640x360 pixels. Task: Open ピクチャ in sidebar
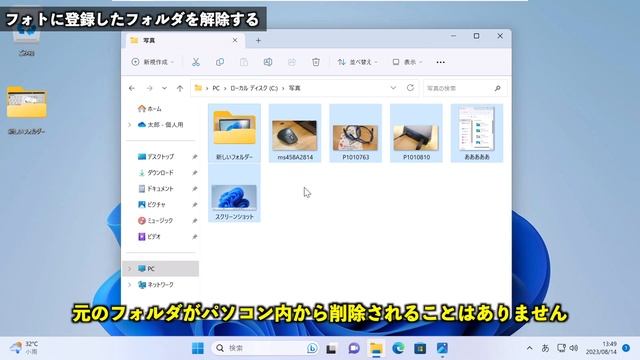click(152, 204)
